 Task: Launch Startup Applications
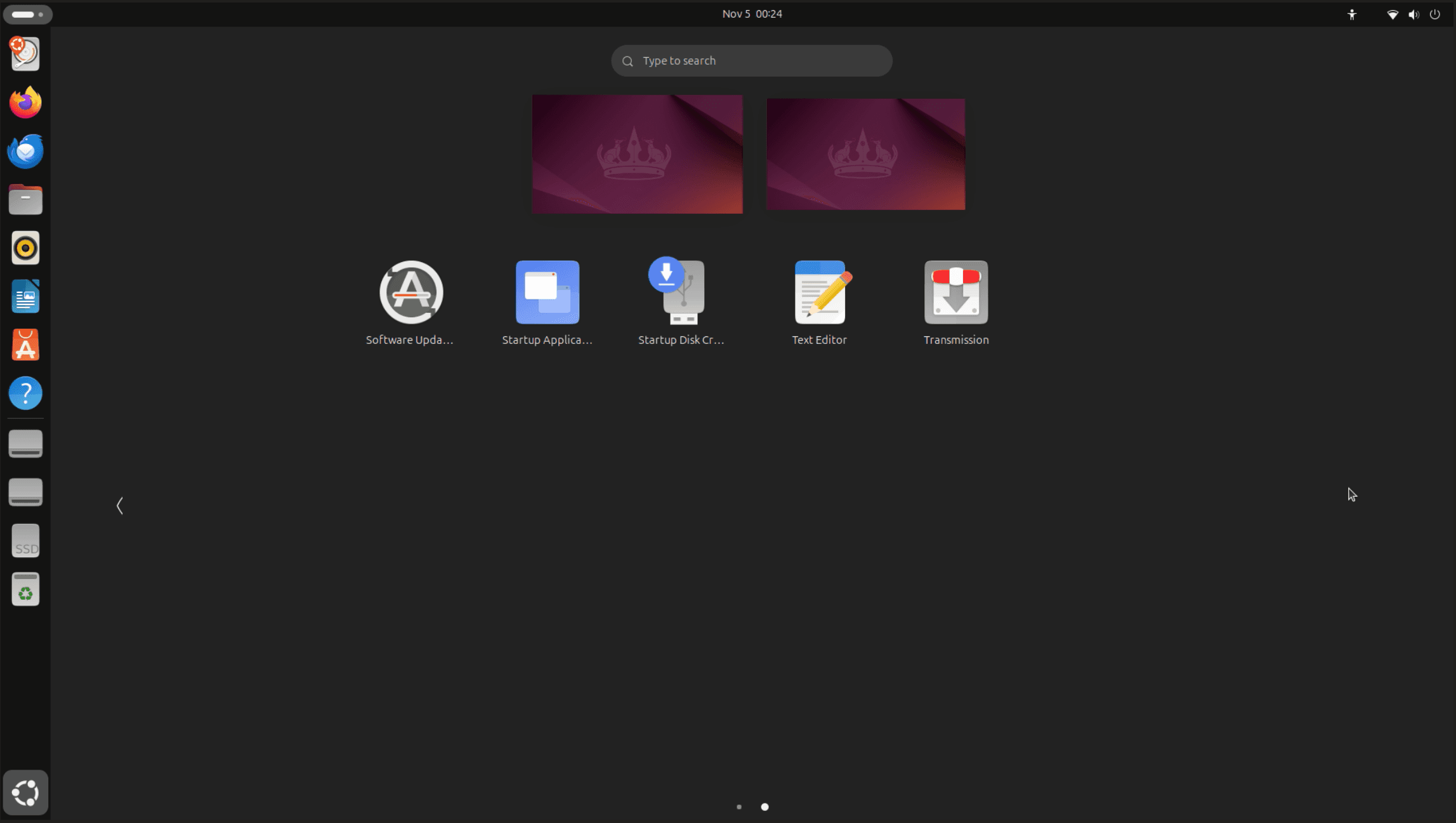coord(547,293)
